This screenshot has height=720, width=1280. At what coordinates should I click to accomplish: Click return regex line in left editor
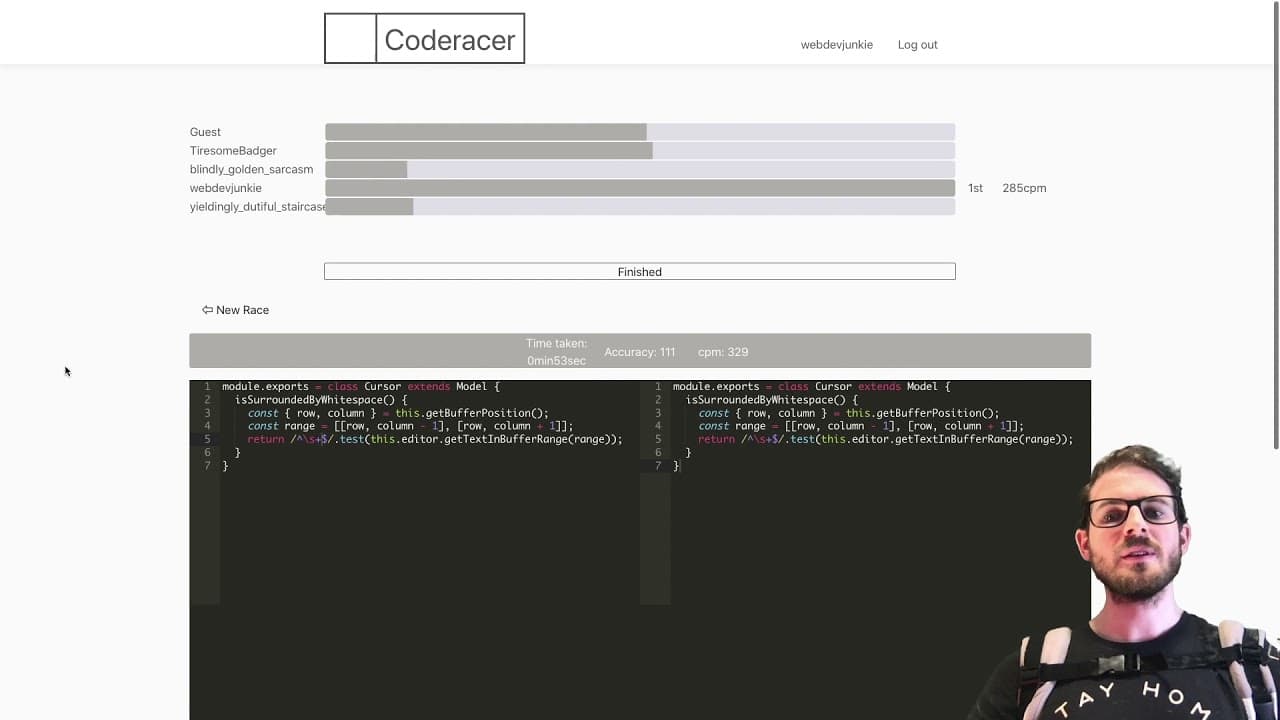[435, 439]
